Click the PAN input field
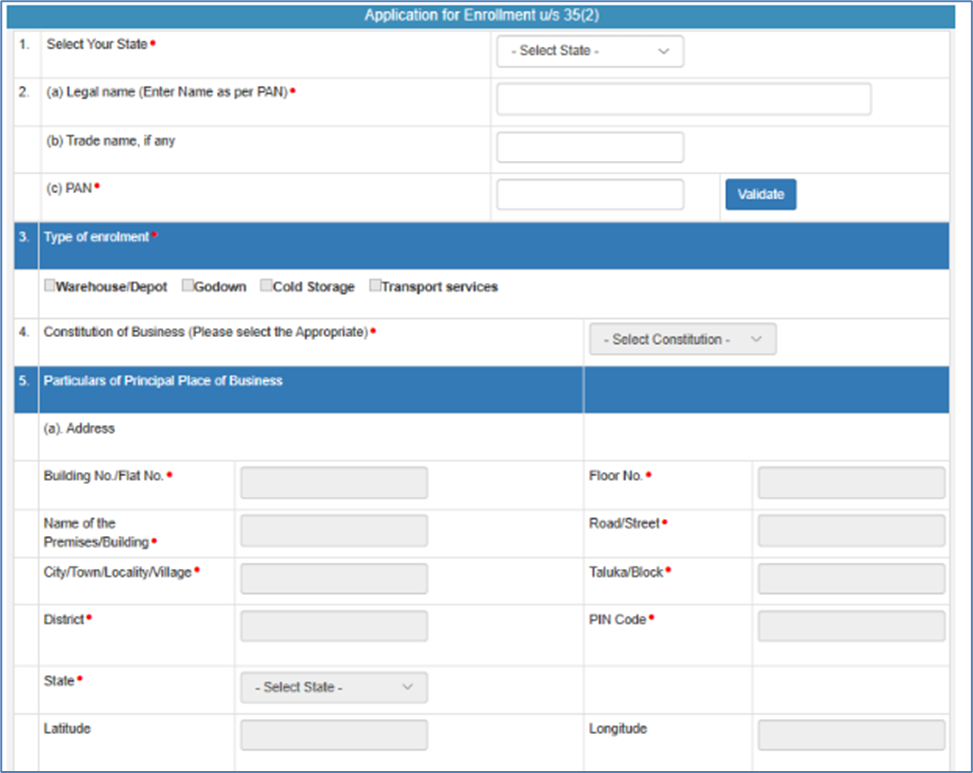This screenshot has width=973, height=773. click(590, 195)
